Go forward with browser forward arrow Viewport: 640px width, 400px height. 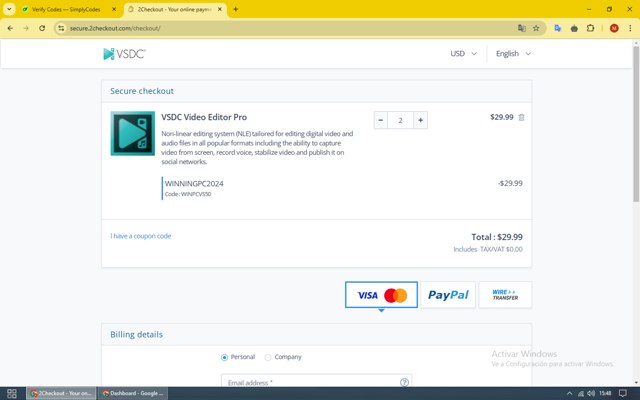pyautogui.click(x=26, y=28)
